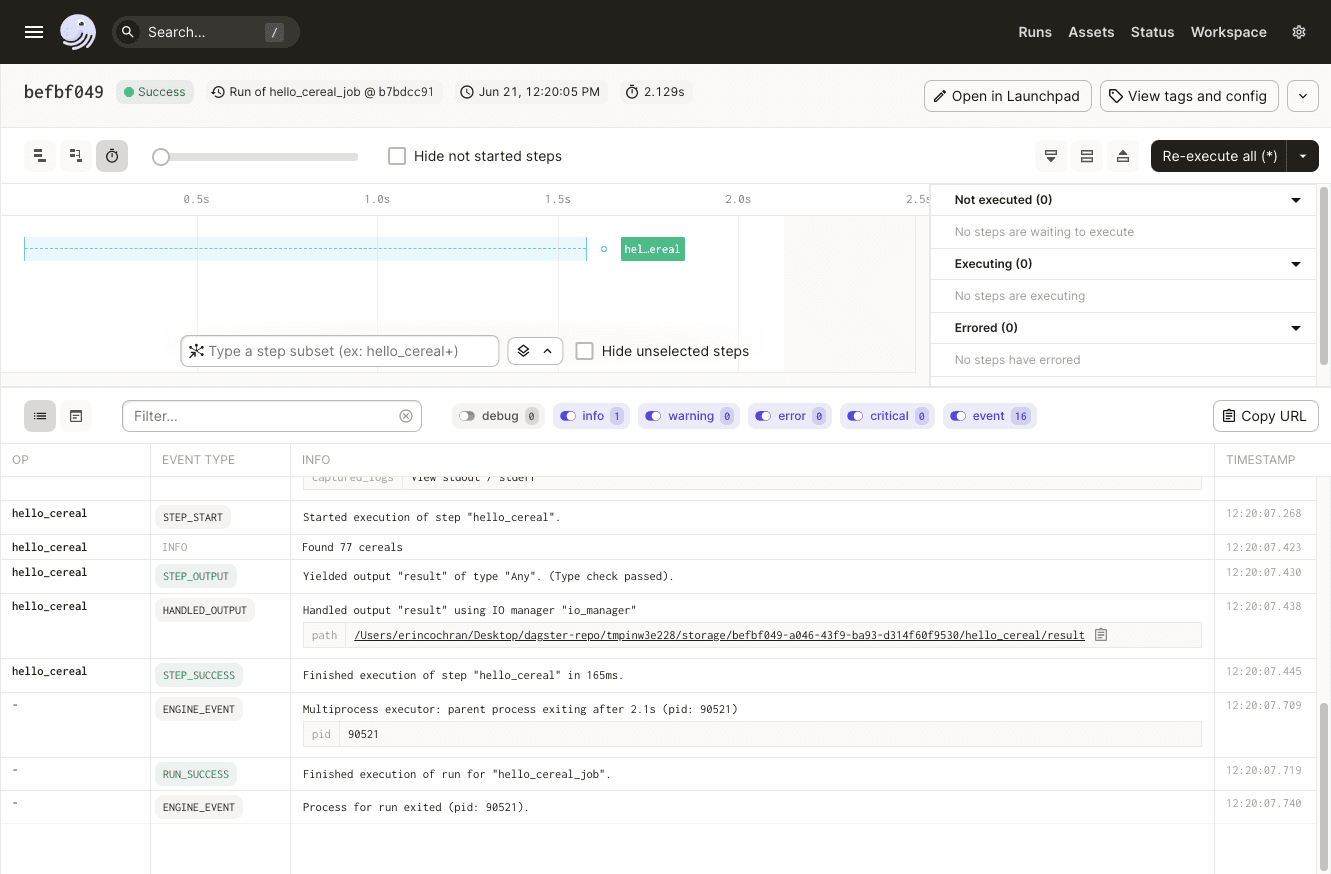Image resolution: width=1331 pixels, height=874 pixels.
Task: Open the Runs page
Action: 1035,32
